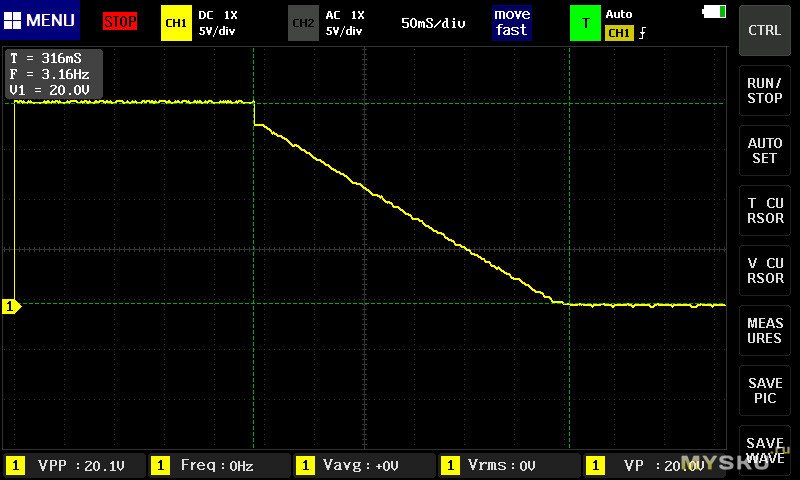
Task: Tap the channel 1 badge beside VPP
Action: 16,465
